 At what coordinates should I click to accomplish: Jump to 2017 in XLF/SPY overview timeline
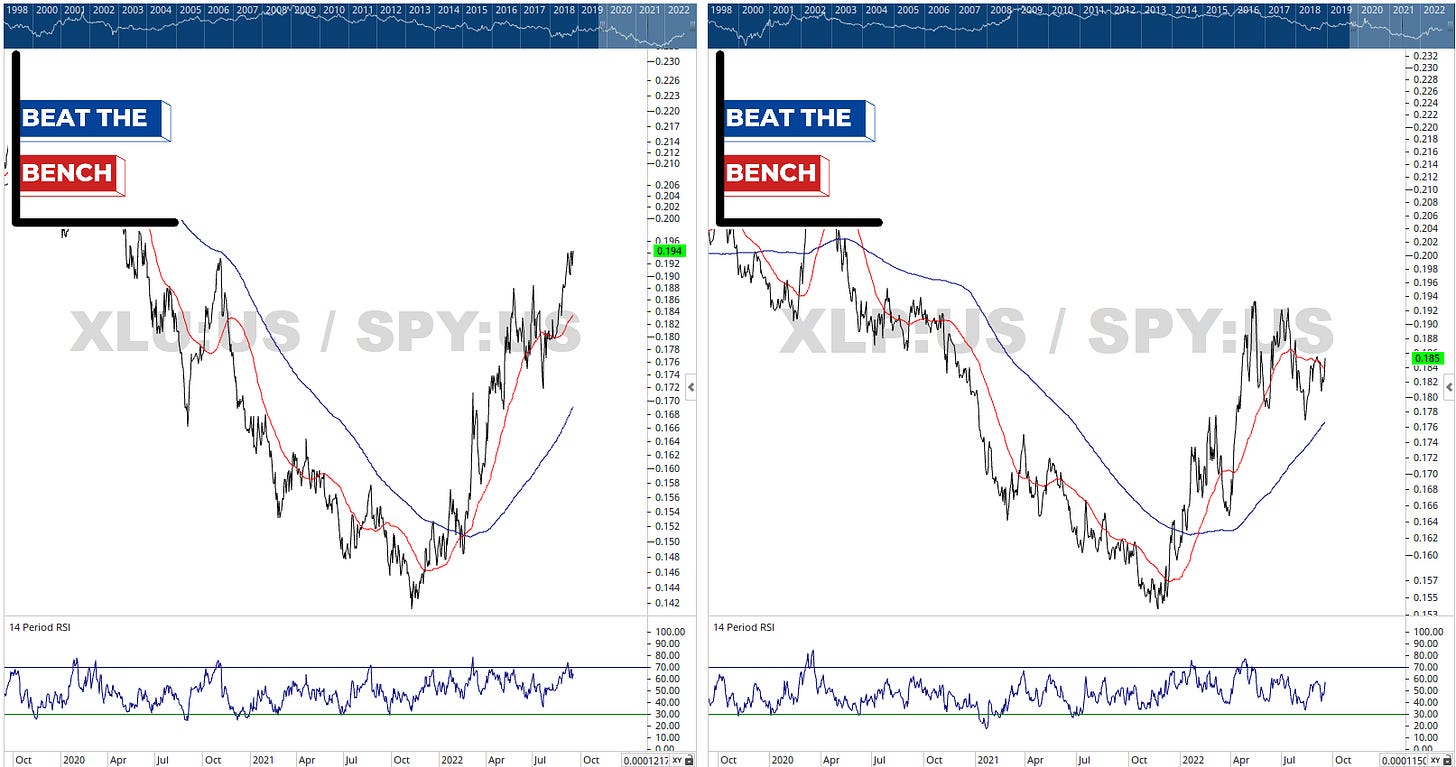click(x=1280, y=9)
